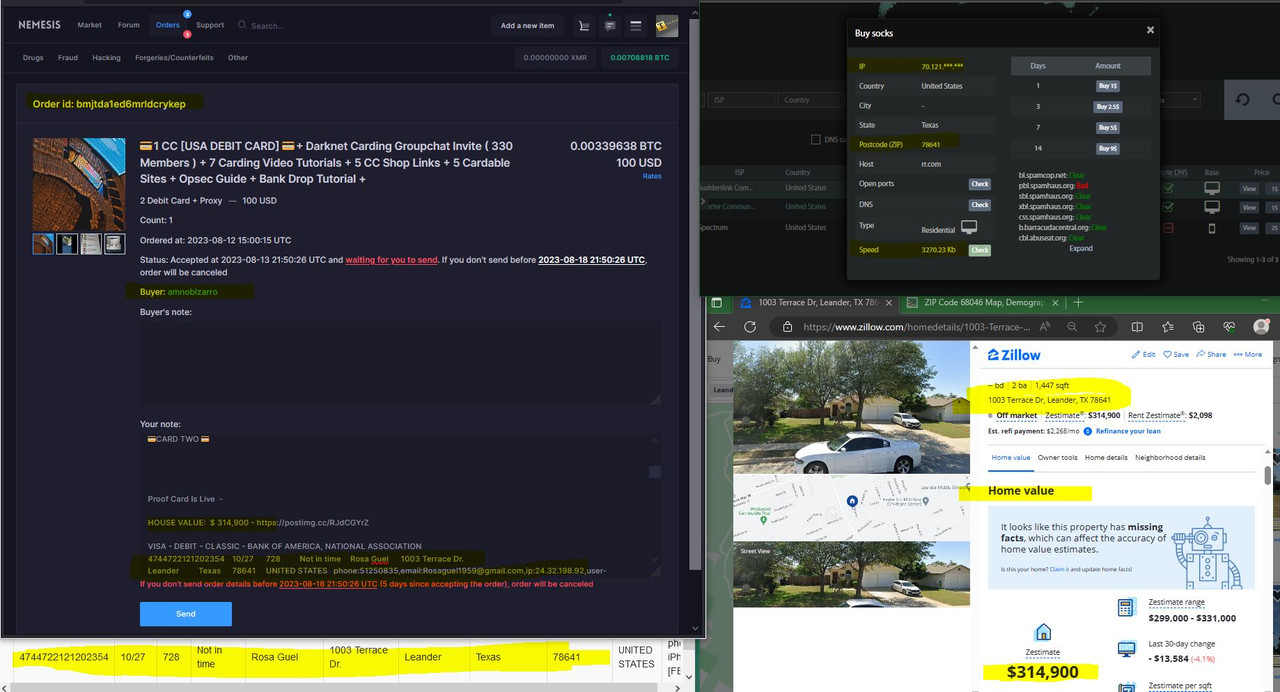Expand the blacklist check results
The width and height of the screenshot is (1280, 692).
tap(1080, 248)
